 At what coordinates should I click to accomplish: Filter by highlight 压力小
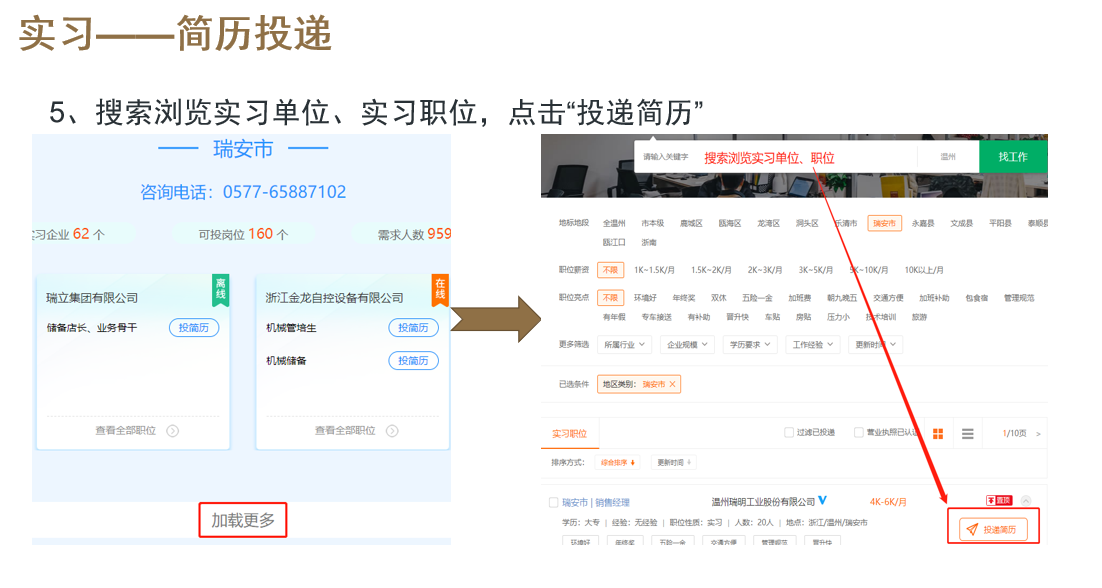click(838, 317)
